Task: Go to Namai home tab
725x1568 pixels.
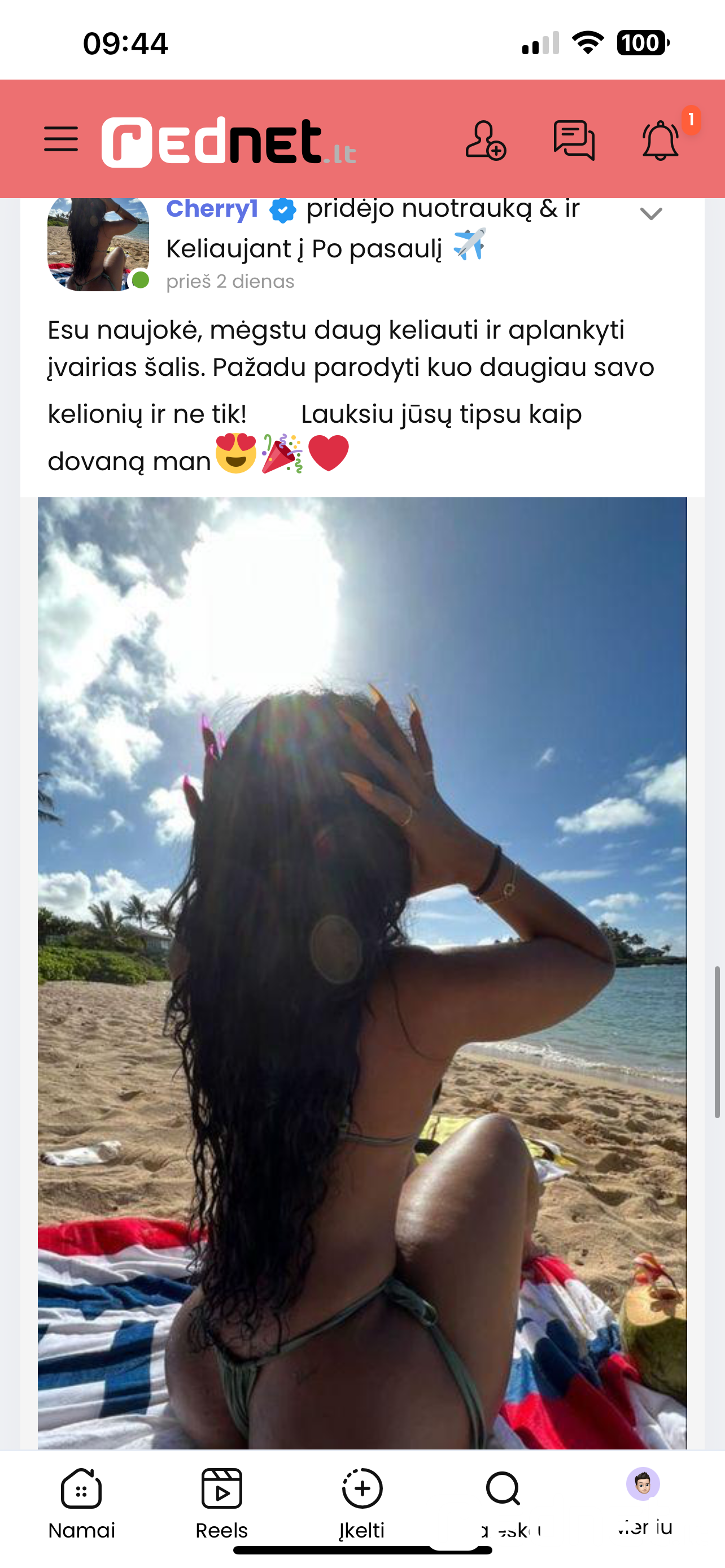Action: 81,1504
